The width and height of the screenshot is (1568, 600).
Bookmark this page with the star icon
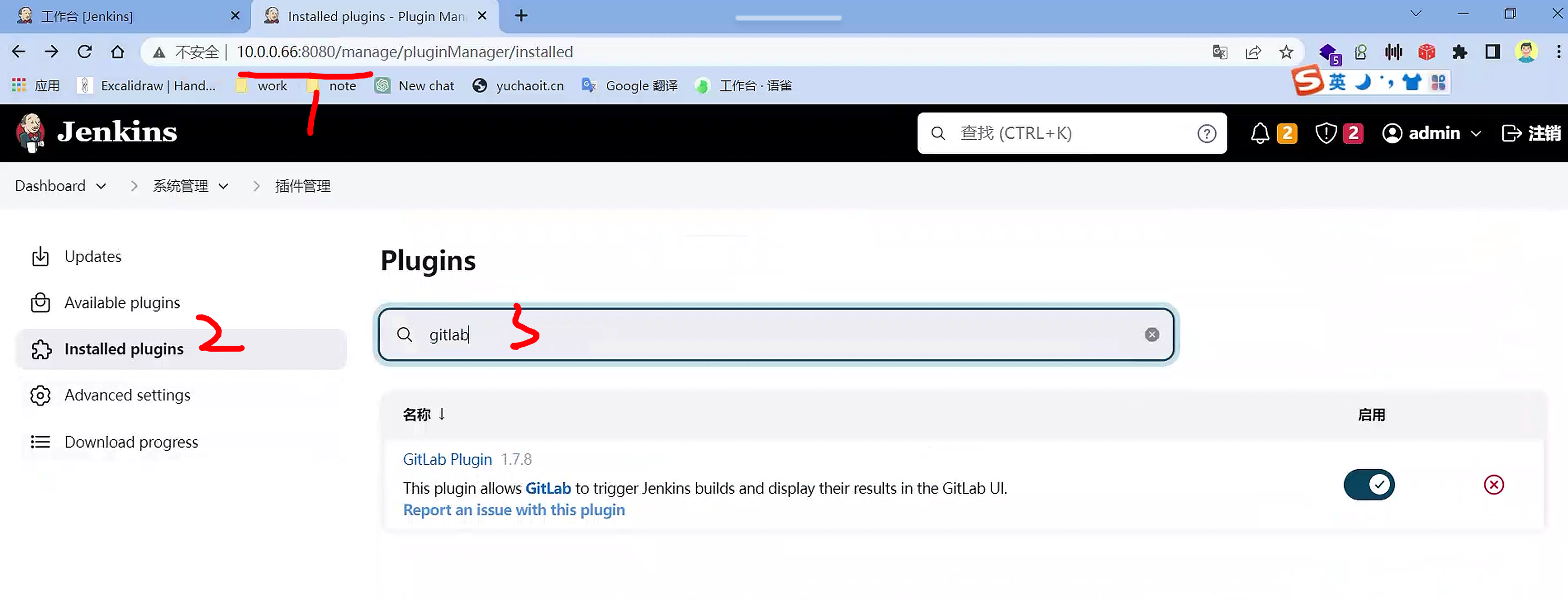coord(1286,53)
